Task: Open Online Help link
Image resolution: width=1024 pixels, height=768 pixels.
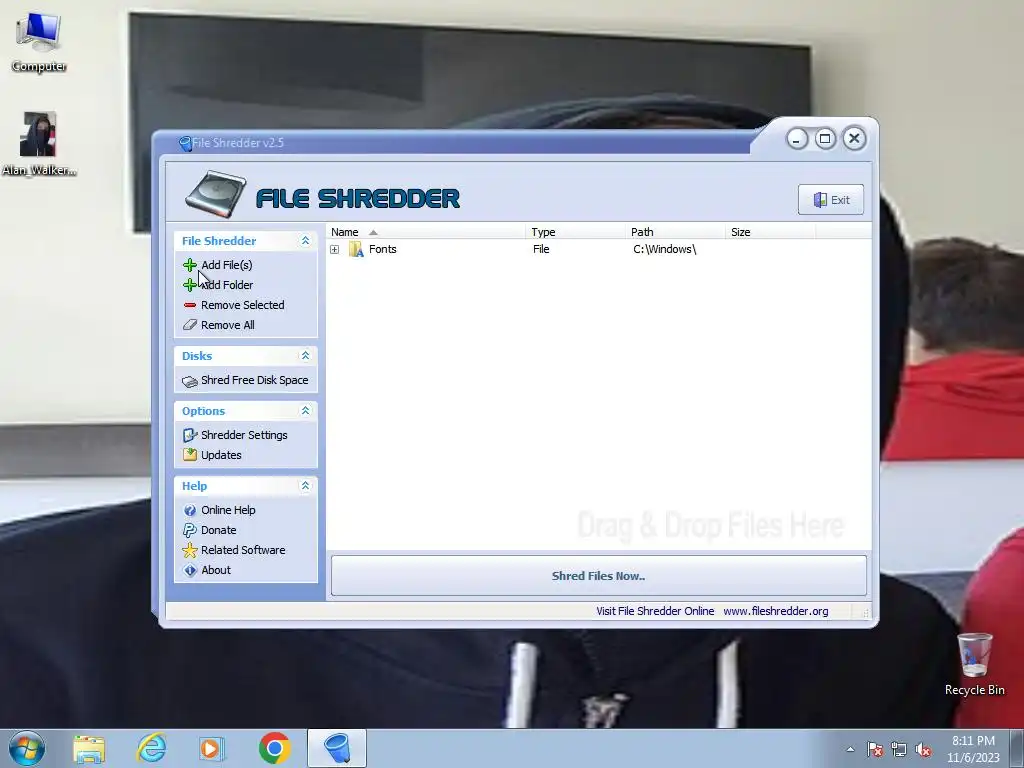Action: coord(228,510)
